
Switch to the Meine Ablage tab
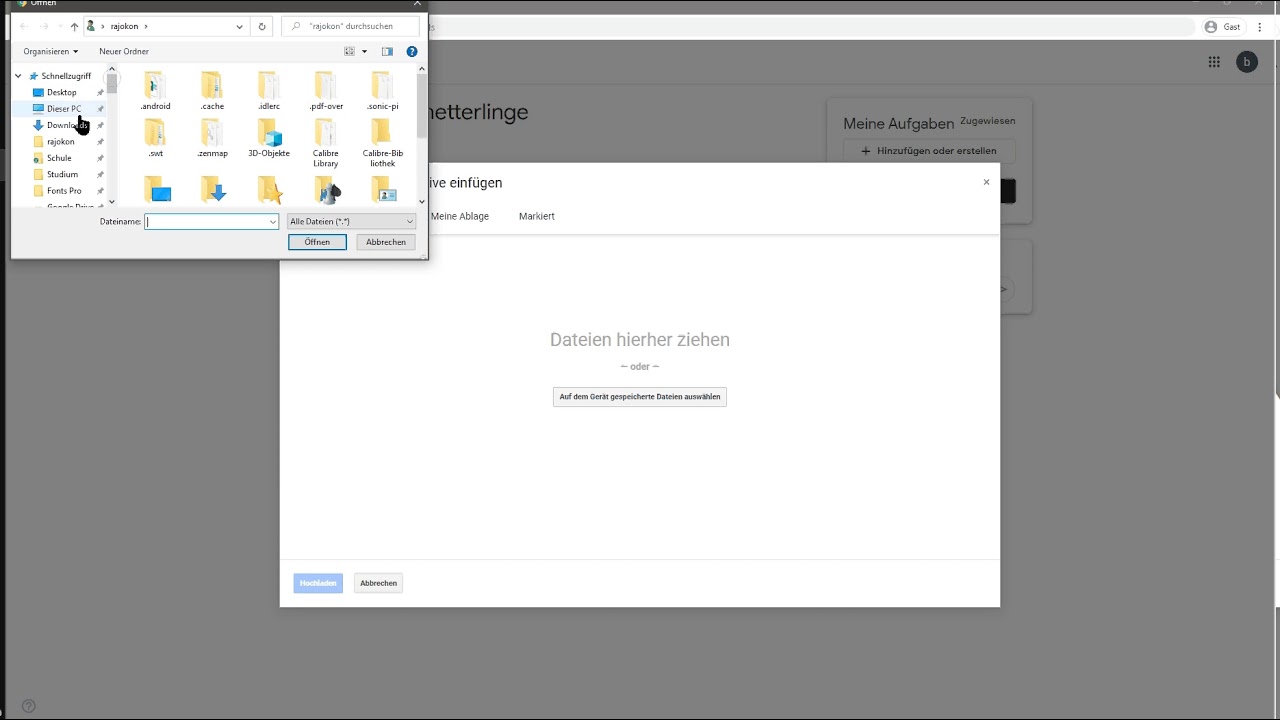pos(460,216)
